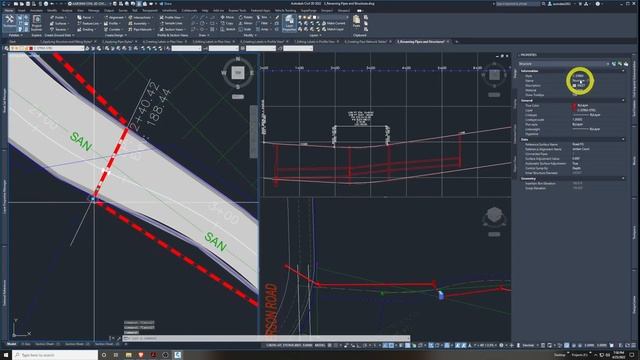640x360 pixels.
Task: Select the Stretch tool in Modify panel
Action: coord(228,29)
